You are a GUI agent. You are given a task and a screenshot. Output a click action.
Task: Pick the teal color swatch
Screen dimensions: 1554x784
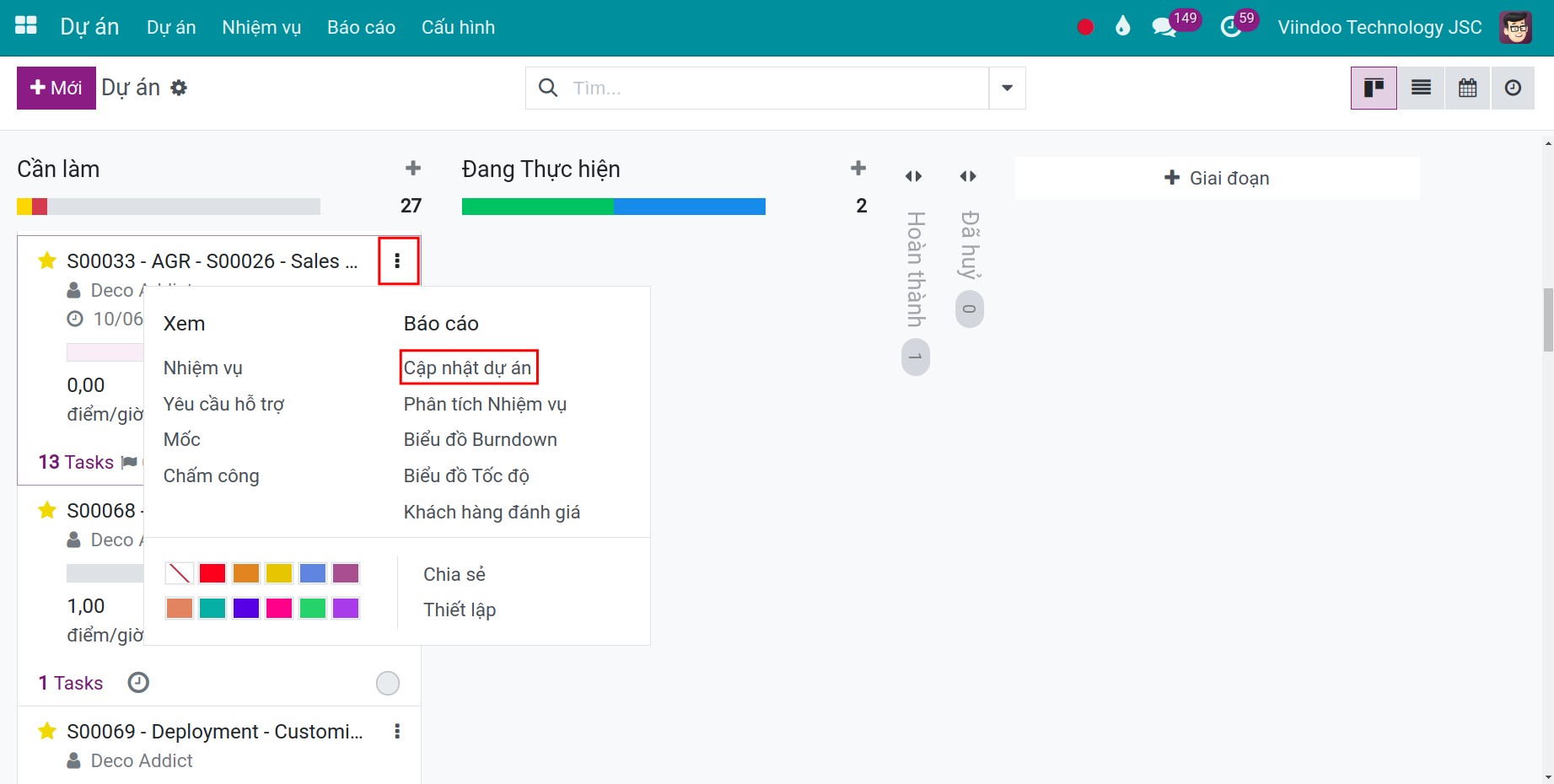click(212, 608)
